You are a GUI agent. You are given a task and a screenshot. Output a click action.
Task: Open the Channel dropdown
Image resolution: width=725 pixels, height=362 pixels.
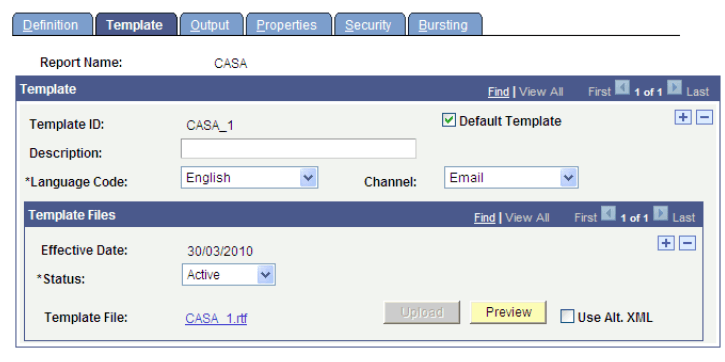tap(511, 178)
